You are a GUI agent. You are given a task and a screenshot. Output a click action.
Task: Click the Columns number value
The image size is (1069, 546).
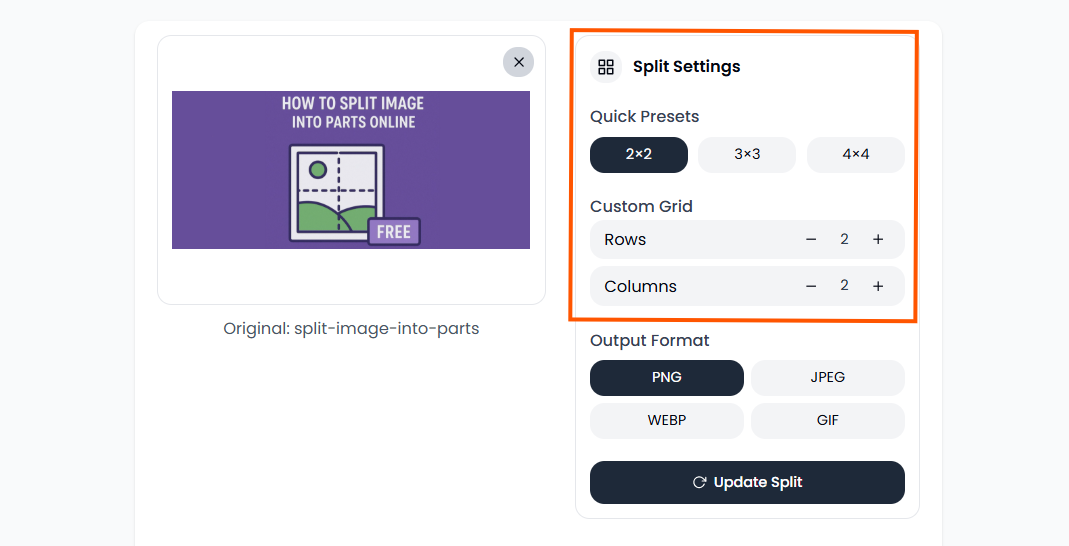[x=845, y=286]
